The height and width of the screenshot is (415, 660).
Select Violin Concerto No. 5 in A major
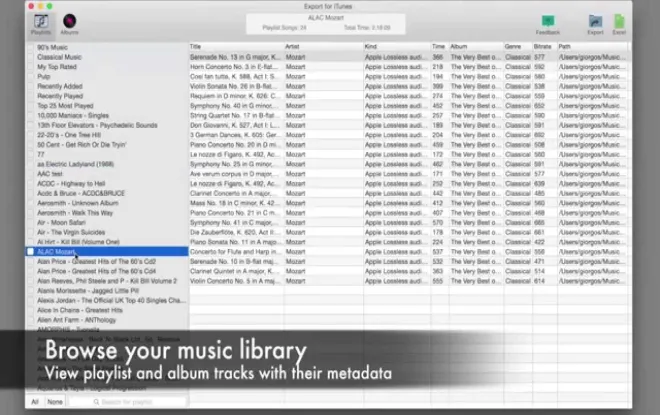(408, 281)
